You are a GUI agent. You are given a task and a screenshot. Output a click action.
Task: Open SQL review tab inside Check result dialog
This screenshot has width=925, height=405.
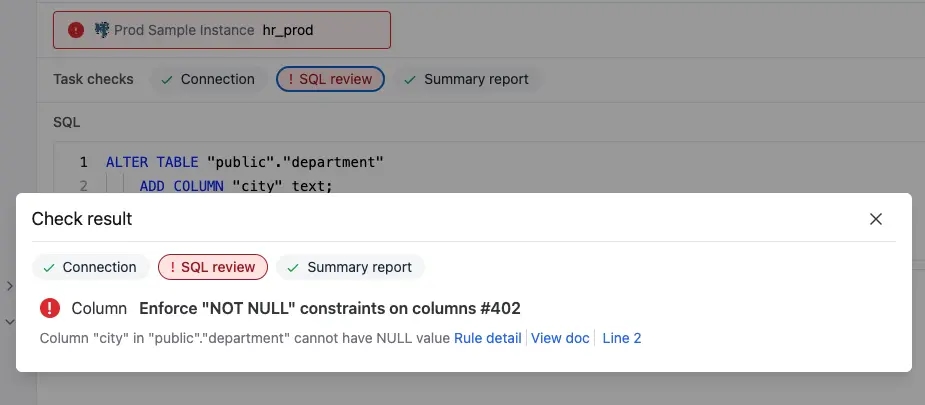[213, 267]
